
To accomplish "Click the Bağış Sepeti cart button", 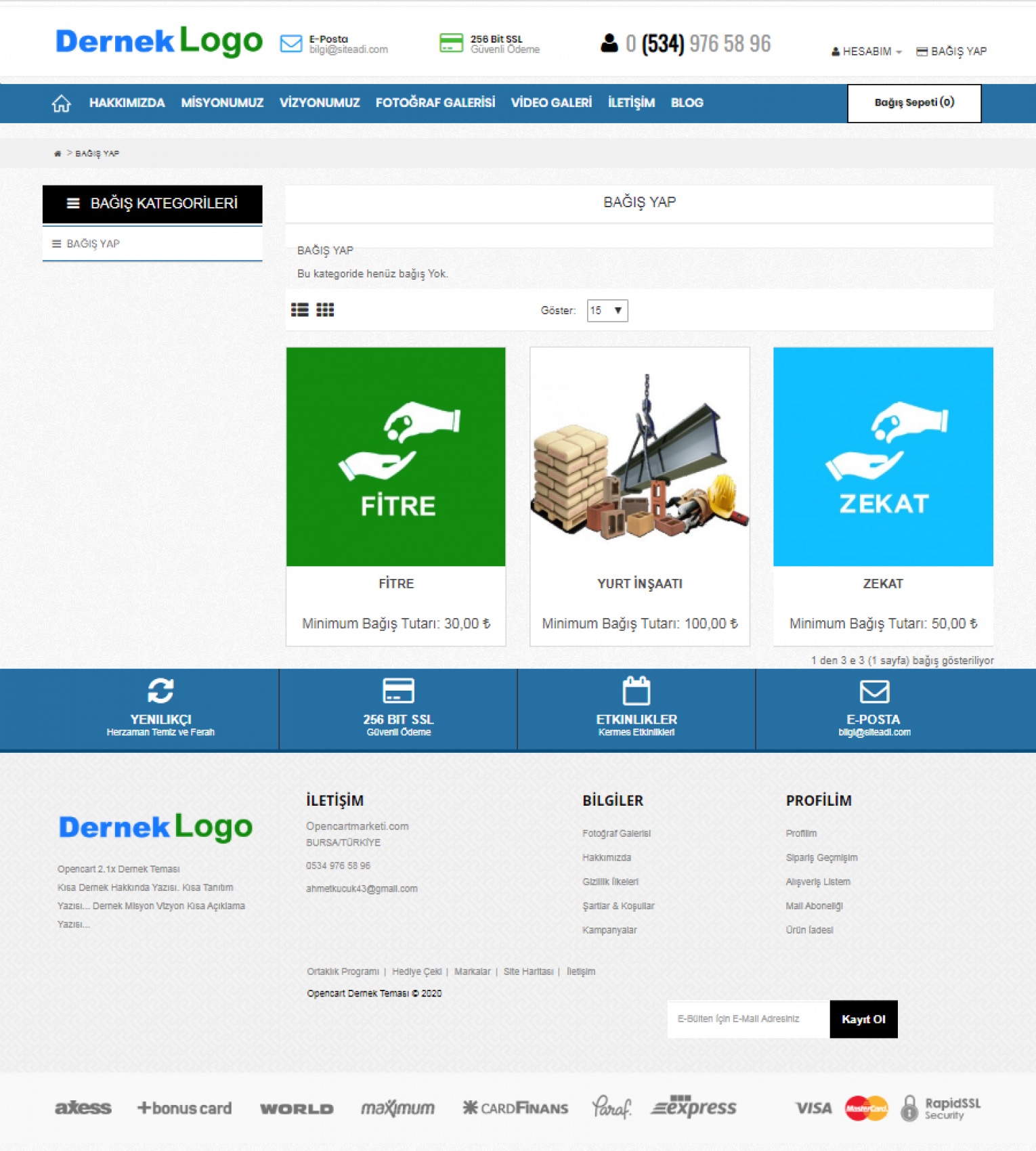I will pyautogui.click(x=913, y=103).
